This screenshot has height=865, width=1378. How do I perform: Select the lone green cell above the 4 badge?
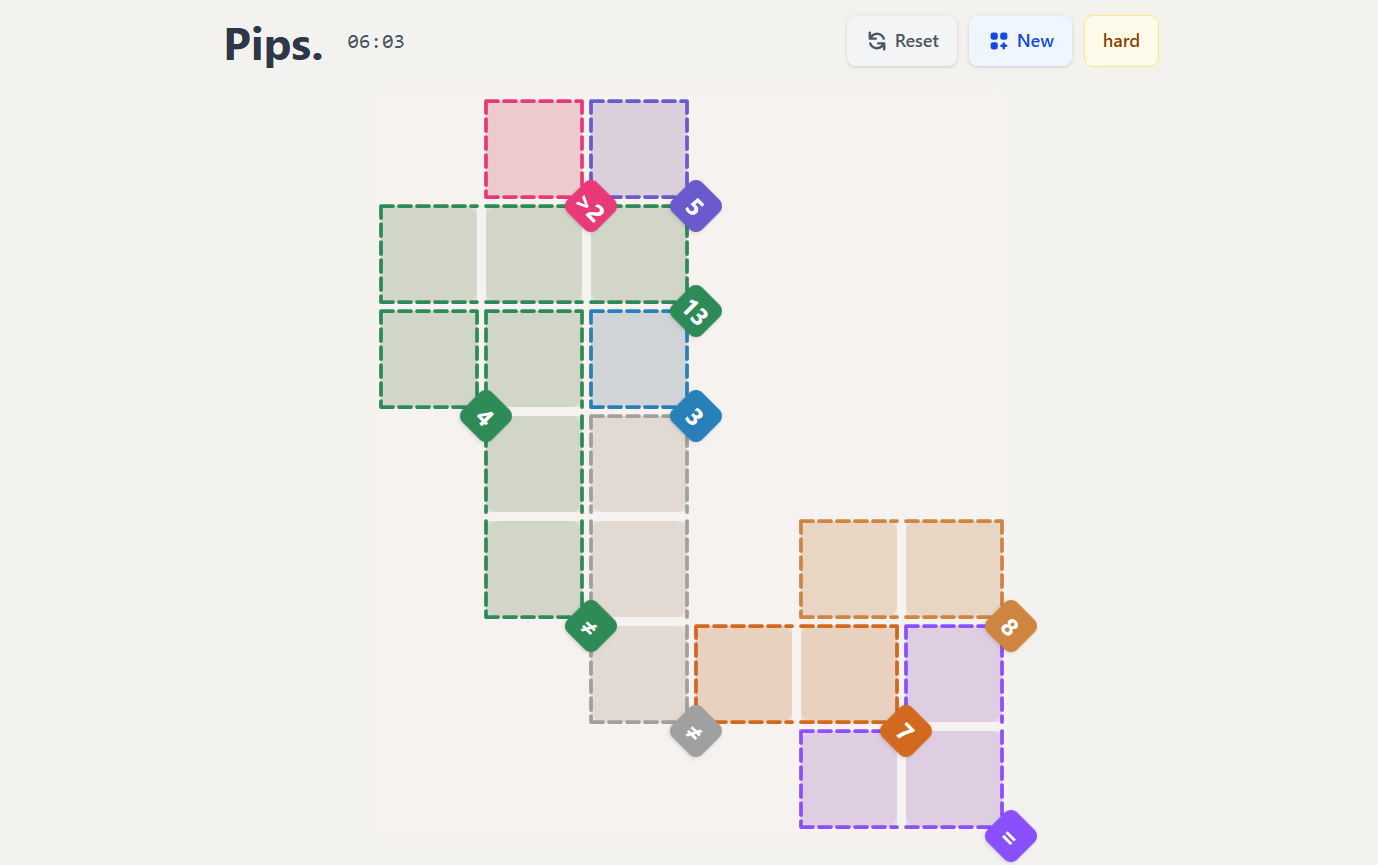click(428, 359)
